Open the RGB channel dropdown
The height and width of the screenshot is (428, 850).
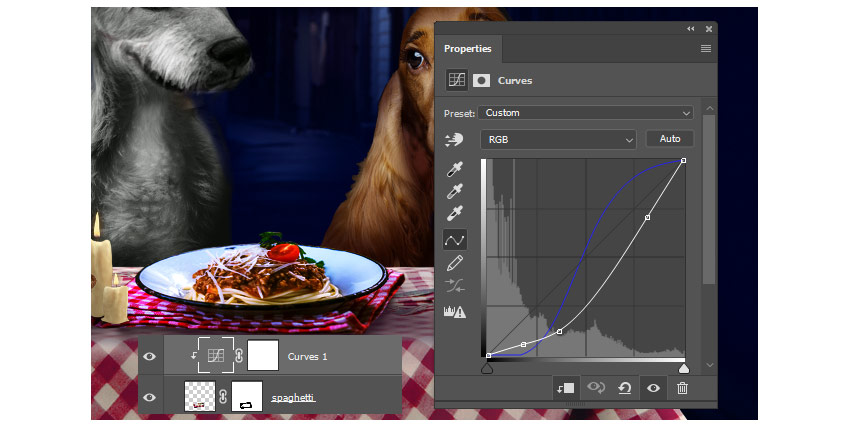558,140
